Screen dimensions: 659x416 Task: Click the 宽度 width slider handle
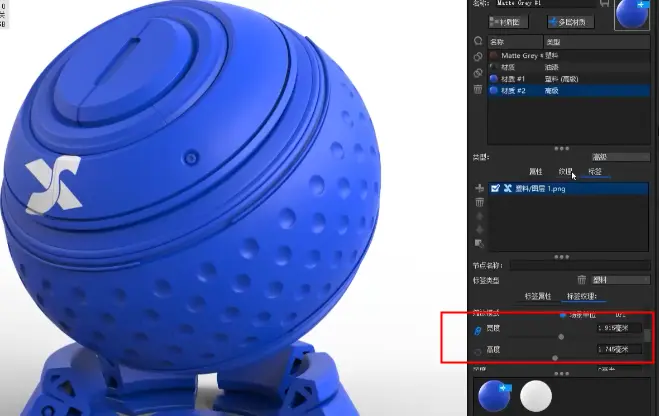(561, 337)
